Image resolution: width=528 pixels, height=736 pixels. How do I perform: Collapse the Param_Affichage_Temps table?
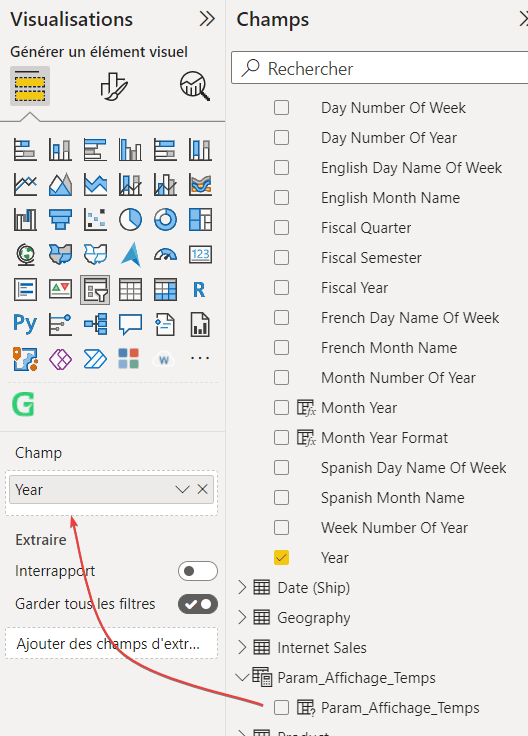(243, 677)
